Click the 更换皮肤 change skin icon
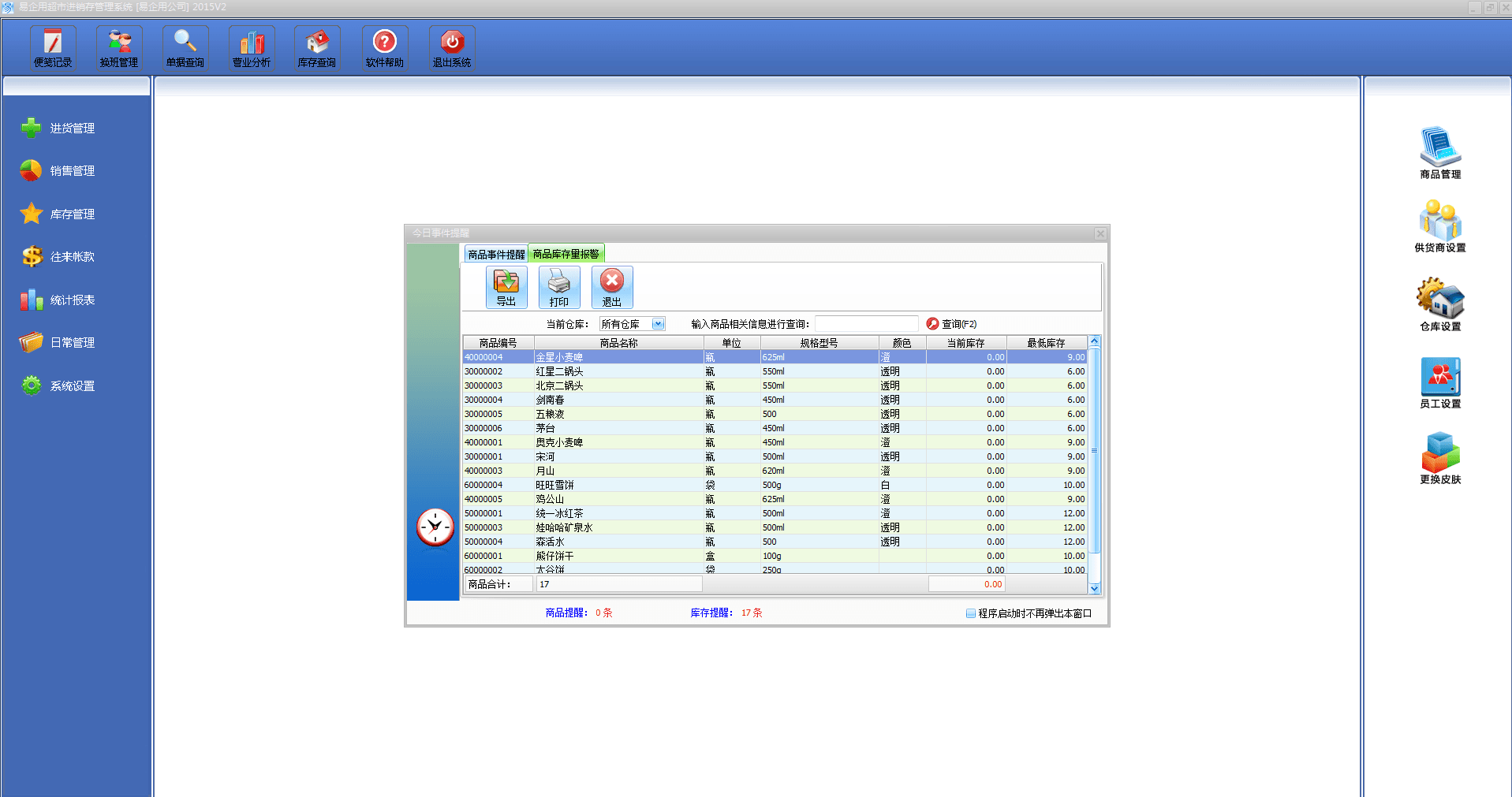Screen dimensions: 1512x797 (x=1440, y=458)
